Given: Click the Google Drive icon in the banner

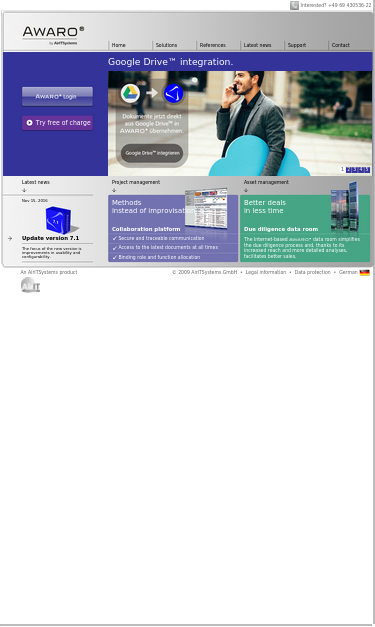Looking at the screenshot, I should point(130,94).
